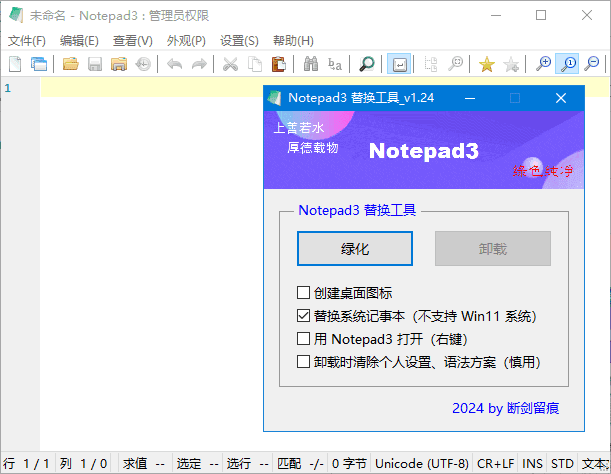Click the Open file folder icon
611x474 pixels.
[x=70, y=64]
